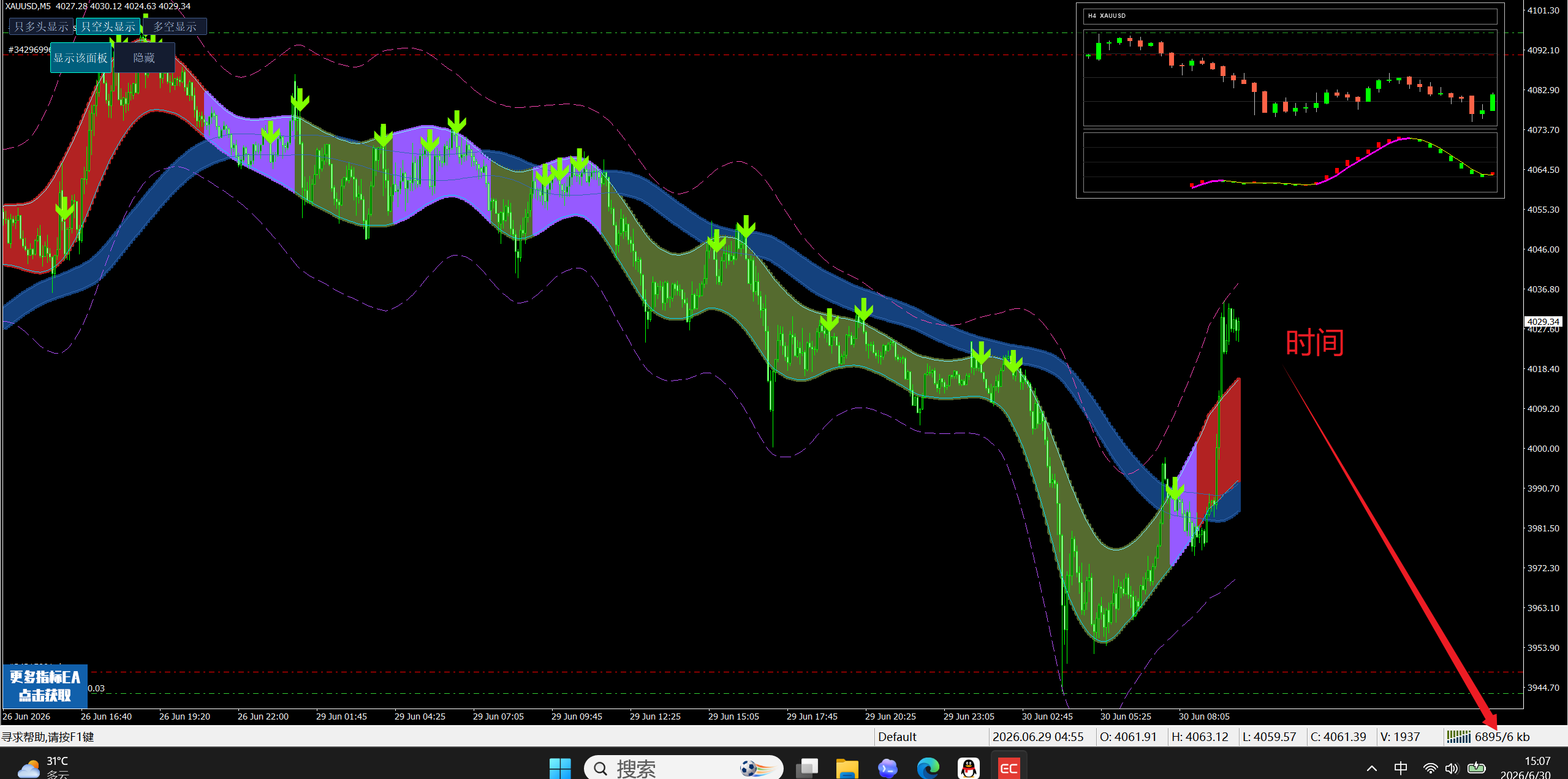This screenshot has height=779, width=1568.
Task: Activate the 只空头显示 button
Action: 108,26
